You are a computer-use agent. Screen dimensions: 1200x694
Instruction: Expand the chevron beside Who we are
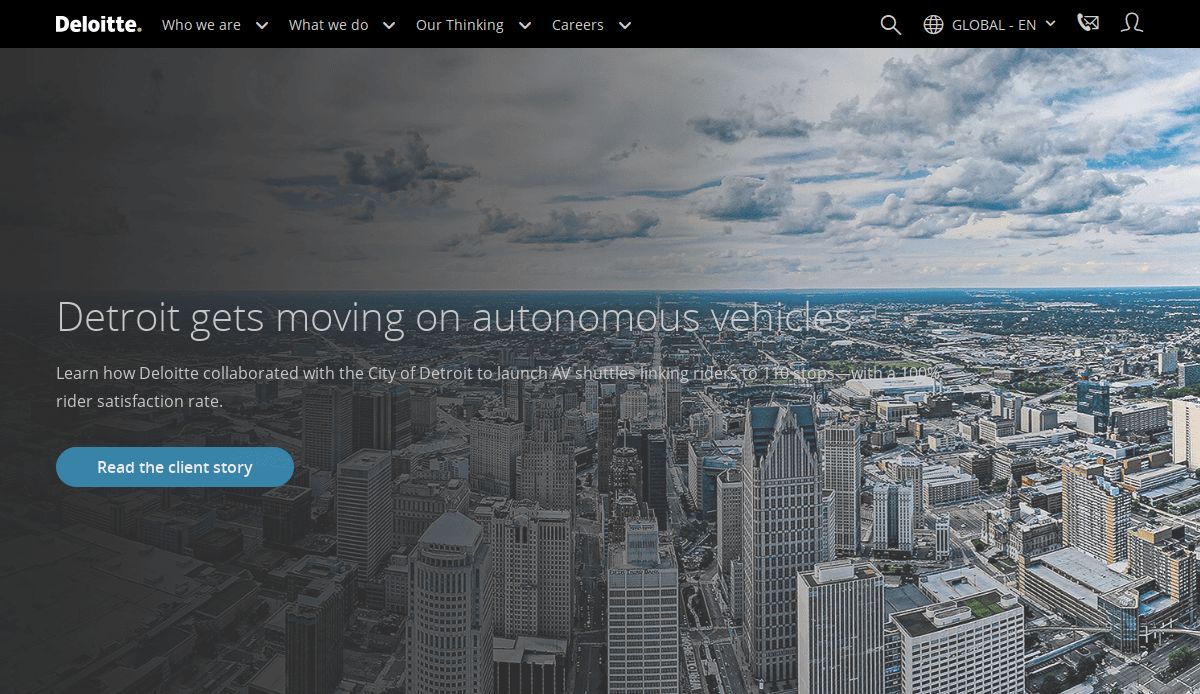coord(262,25)
